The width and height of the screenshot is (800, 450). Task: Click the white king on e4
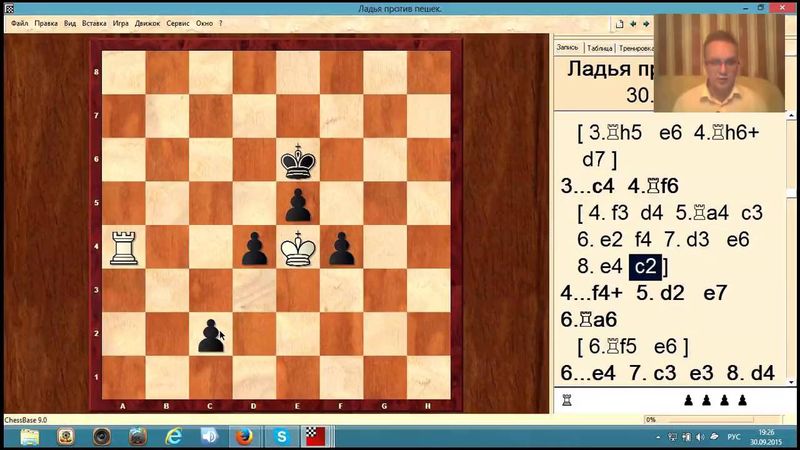click(x=298, y=246)
